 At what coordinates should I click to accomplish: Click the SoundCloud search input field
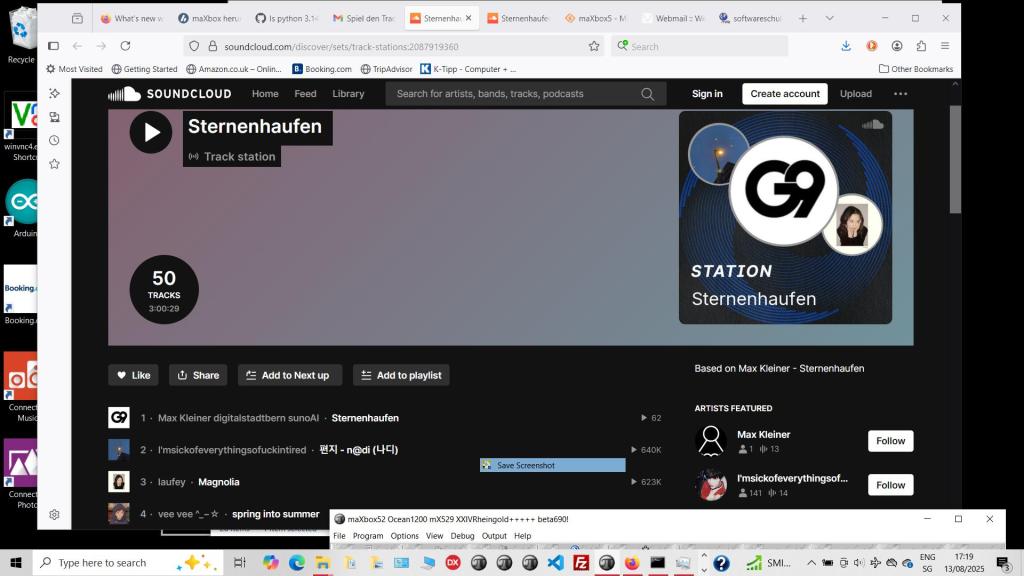510,94
